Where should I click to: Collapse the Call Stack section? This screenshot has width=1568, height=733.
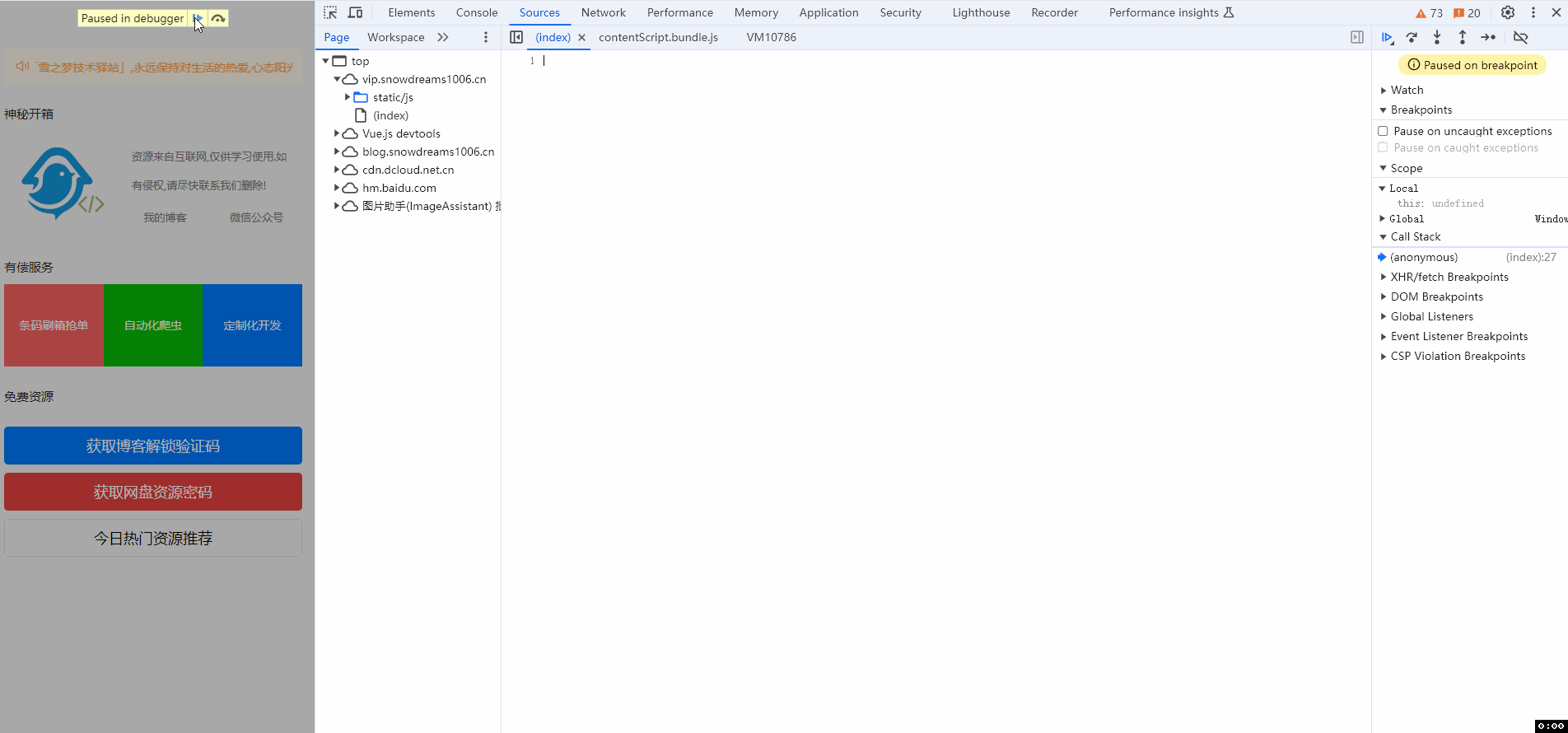(x=1384, y=237)
